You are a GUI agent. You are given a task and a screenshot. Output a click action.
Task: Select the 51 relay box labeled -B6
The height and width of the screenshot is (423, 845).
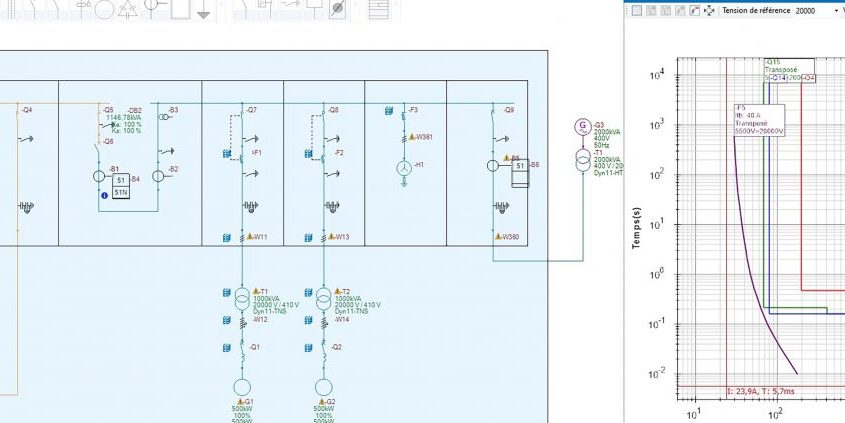[x=520, y=173]
